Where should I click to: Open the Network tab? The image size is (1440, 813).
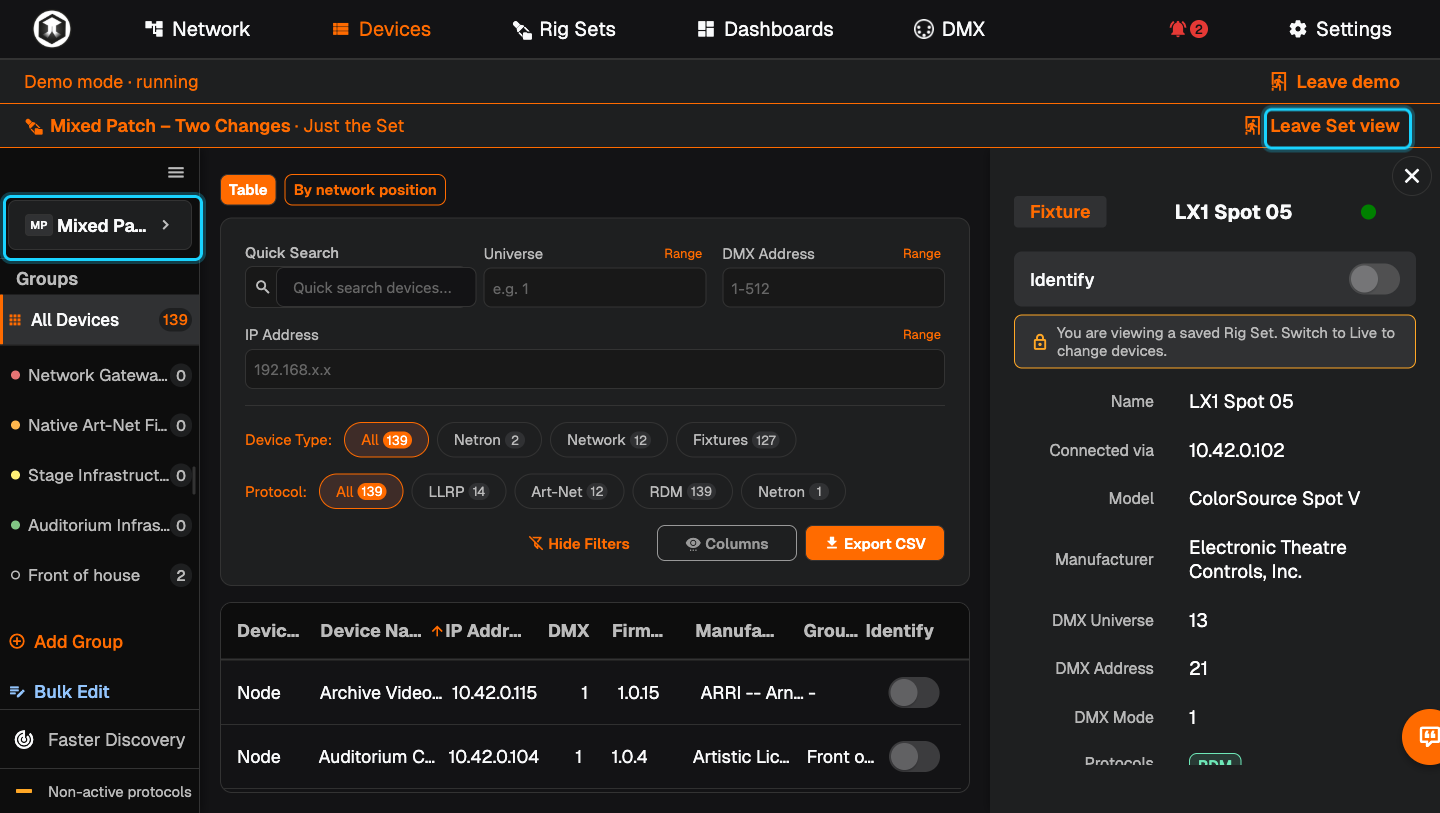197,29
